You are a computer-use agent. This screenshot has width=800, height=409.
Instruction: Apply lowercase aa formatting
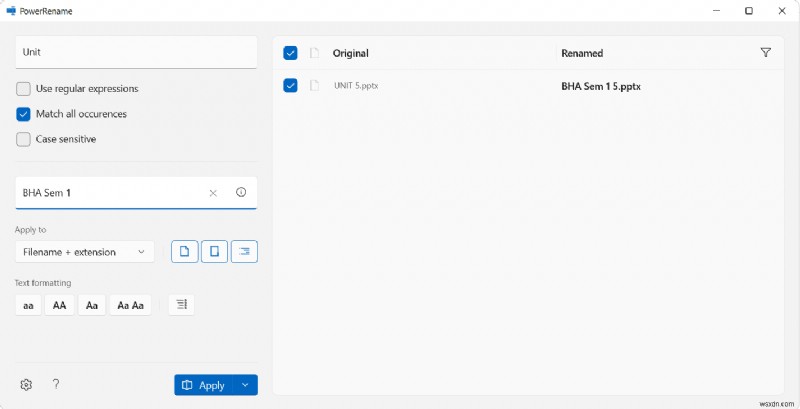pyautogui.click(x=29, y=305)
